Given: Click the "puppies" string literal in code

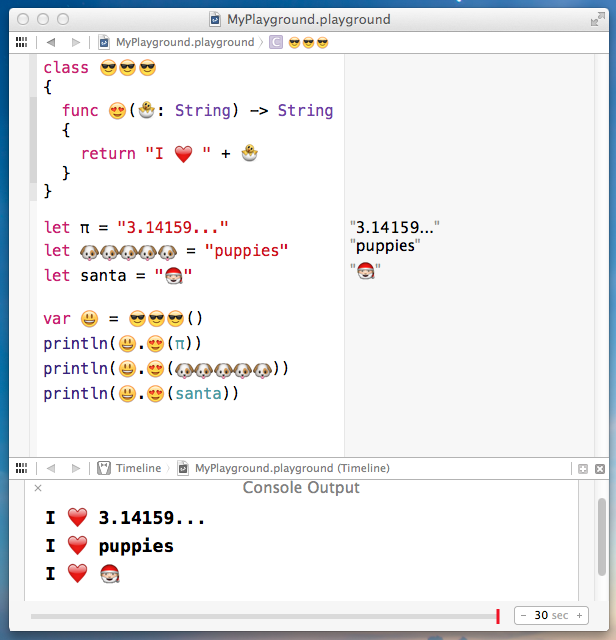Looking at the screenshot, I should tap(246, 251).
